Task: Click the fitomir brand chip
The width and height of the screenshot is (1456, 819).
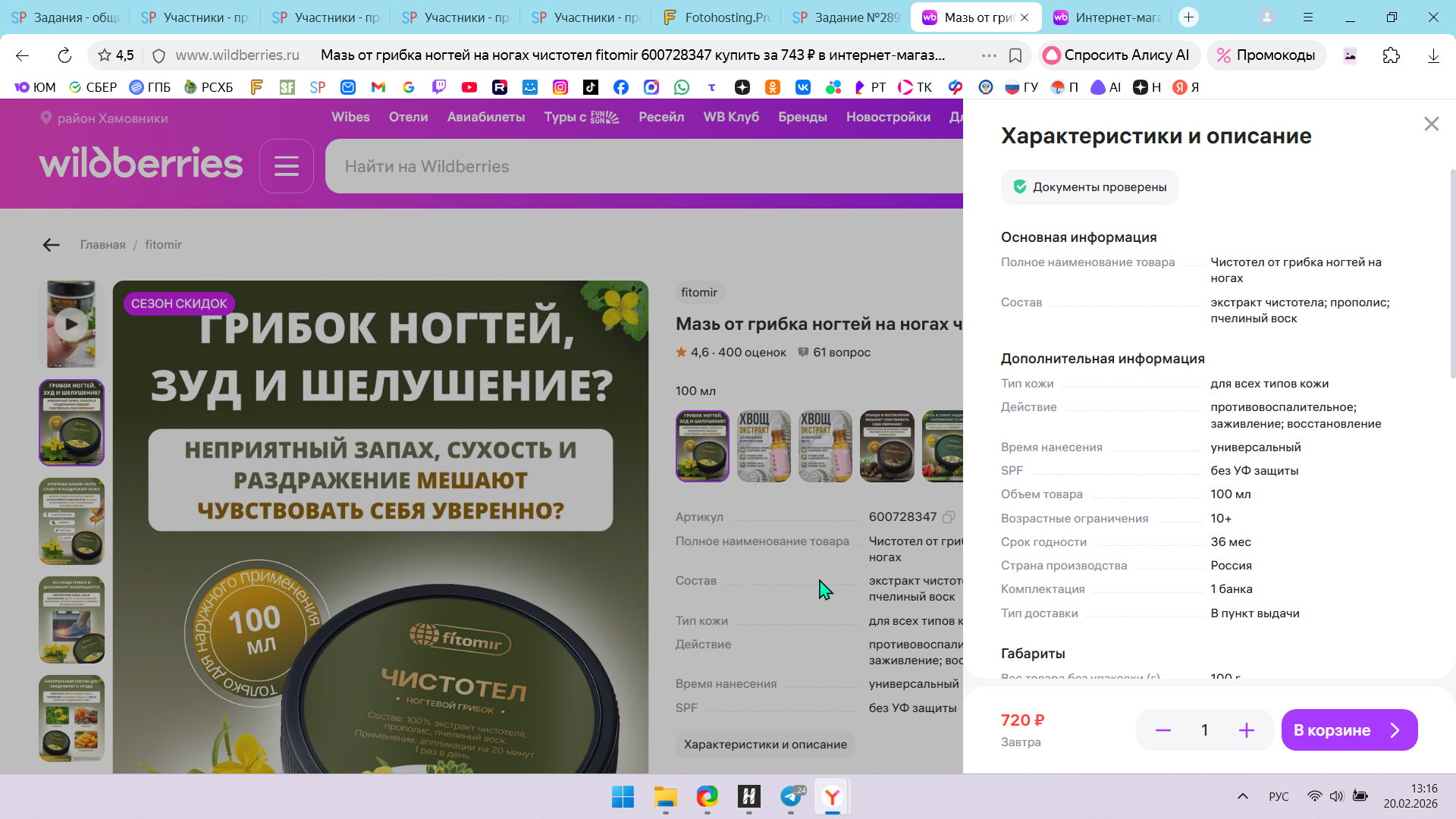Action: tap(698, 293)
